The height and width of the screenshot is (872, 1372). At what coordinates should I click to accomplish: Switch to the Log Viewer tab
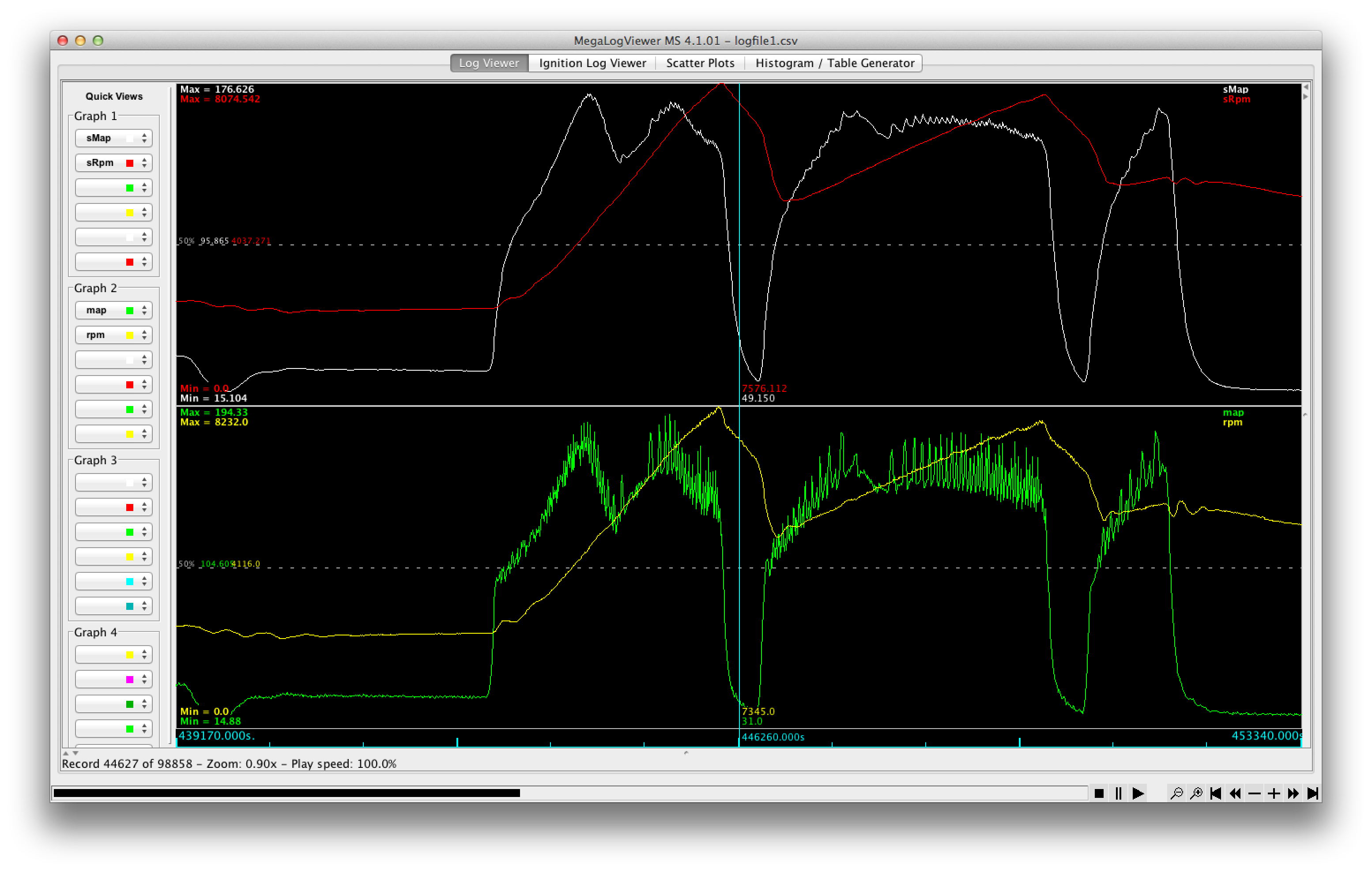pos(490,63)
